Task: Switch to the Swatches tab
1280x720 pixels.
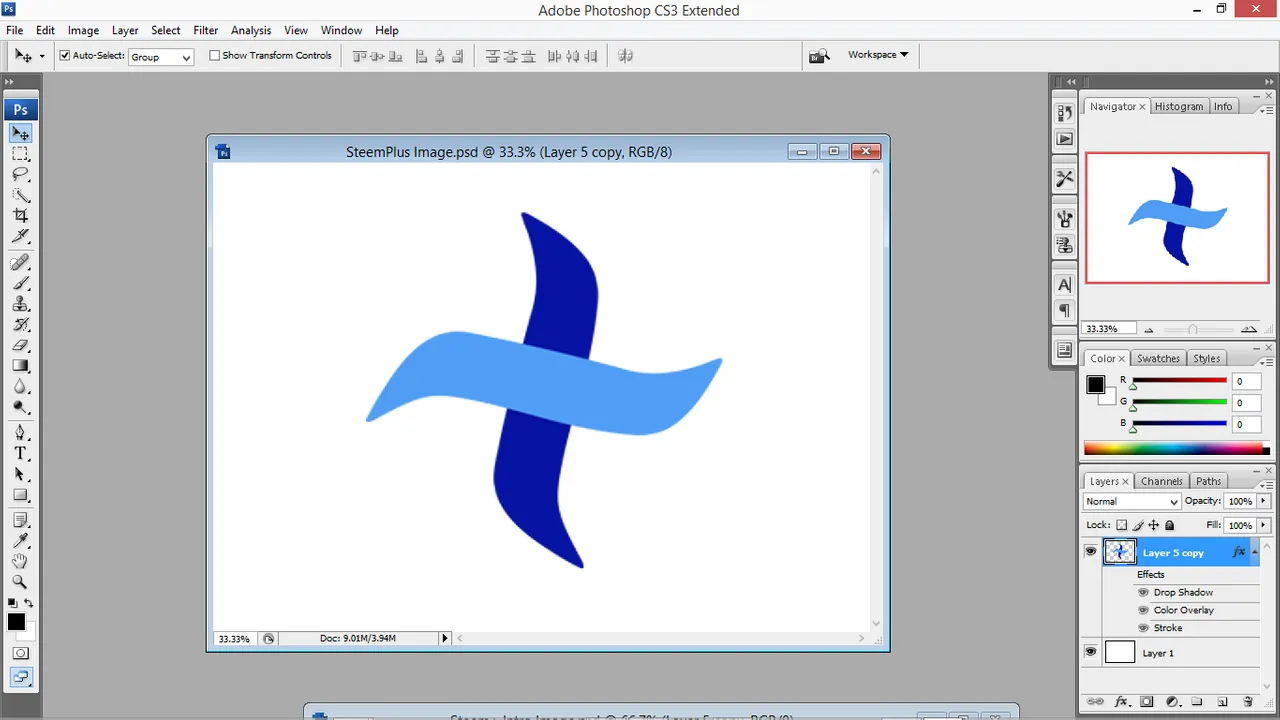Action: pos(1158,358)
